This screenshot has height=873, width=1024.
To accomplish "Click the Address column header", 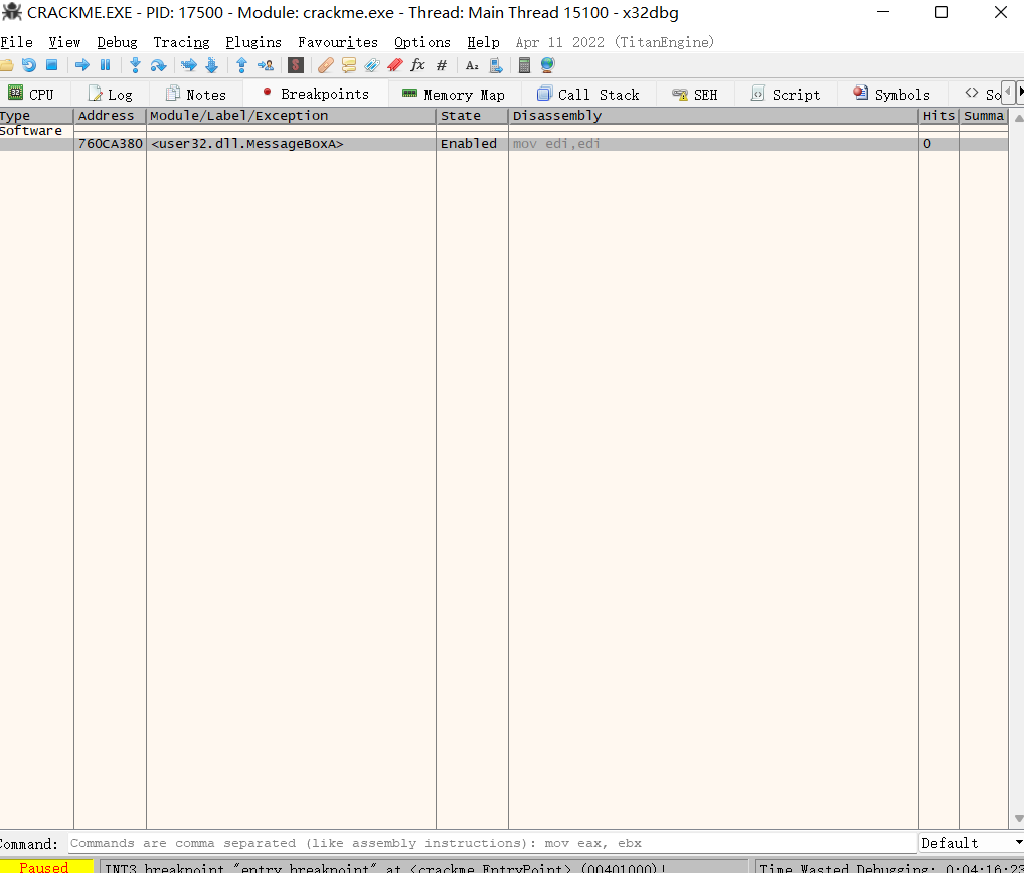I will click(x=106, y=116).
